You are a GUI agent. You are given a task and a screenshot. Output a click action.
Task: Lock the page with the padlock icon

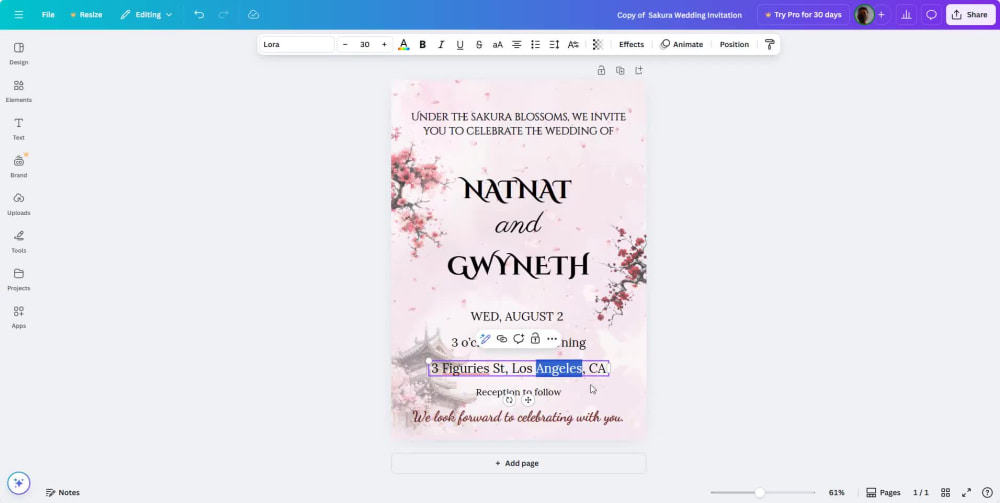(x=601, y=70)
